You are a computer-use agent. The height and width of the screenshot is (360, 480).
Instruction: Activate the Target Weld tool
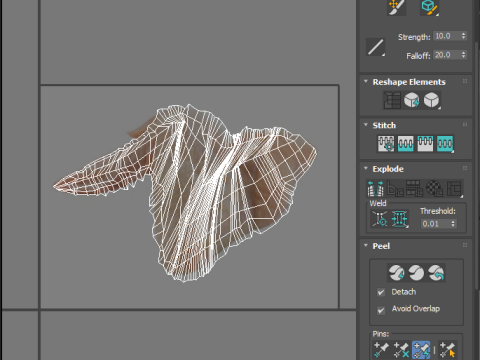[380, 219]
